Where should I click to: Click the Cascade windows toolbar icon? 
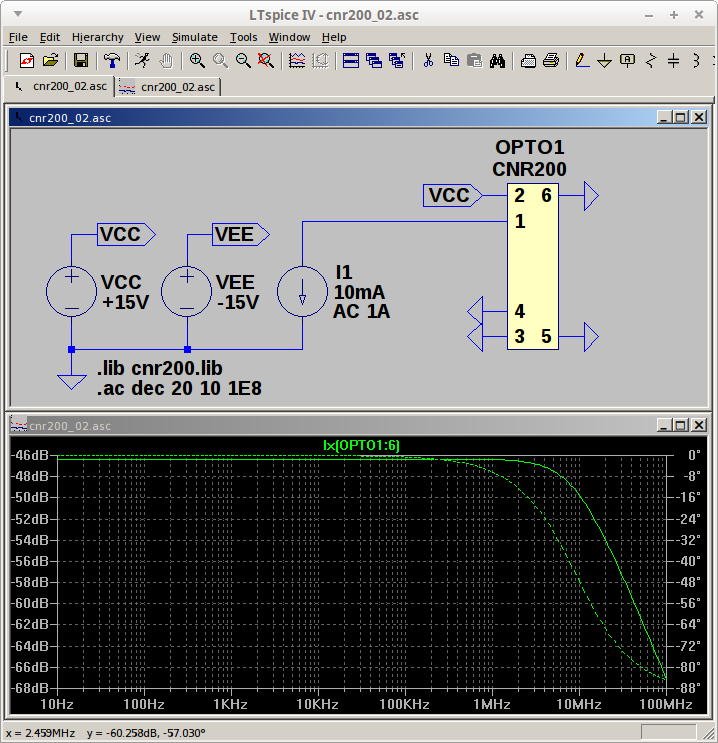coord(374,61)
